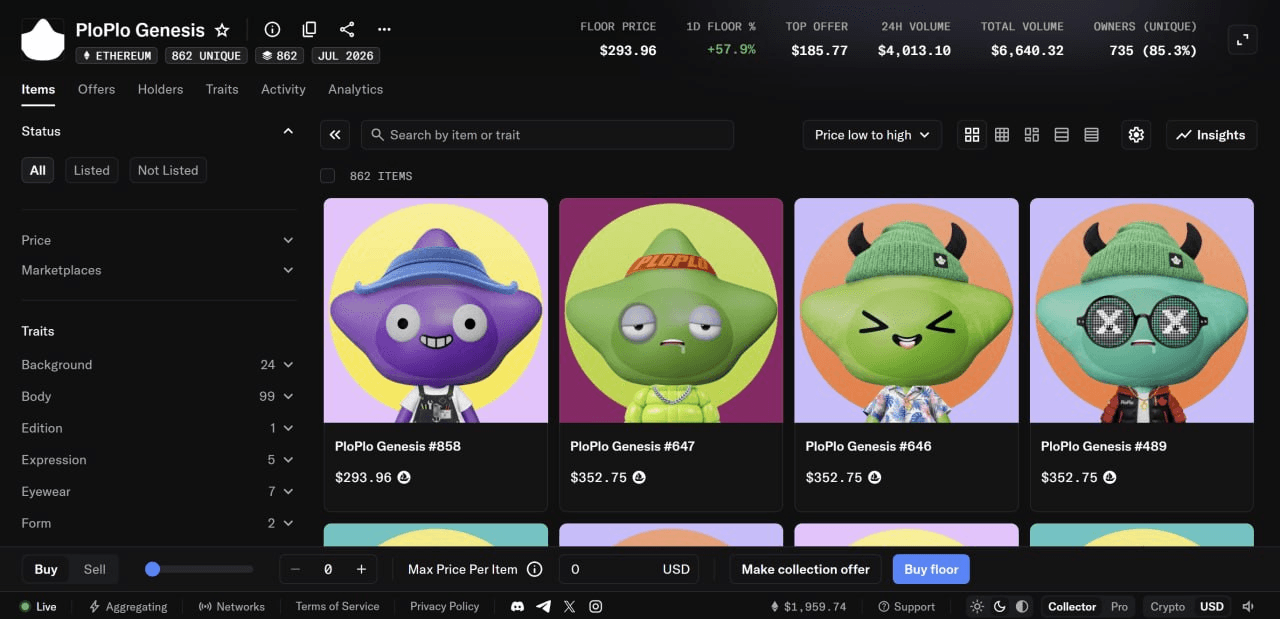Open the collection info icon
The image size is (1280, 619).
[272, 30]
